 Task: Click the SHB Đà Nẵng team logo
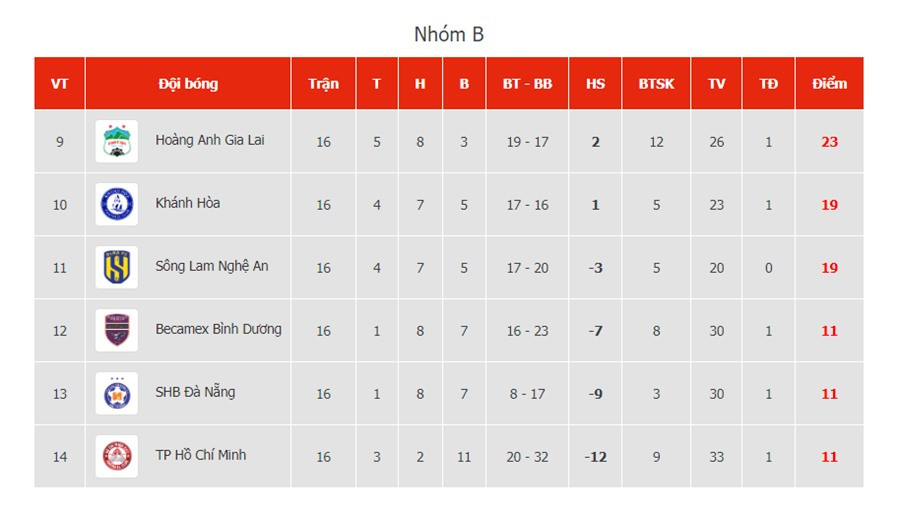pyautogui.click(x=116, y=393)
